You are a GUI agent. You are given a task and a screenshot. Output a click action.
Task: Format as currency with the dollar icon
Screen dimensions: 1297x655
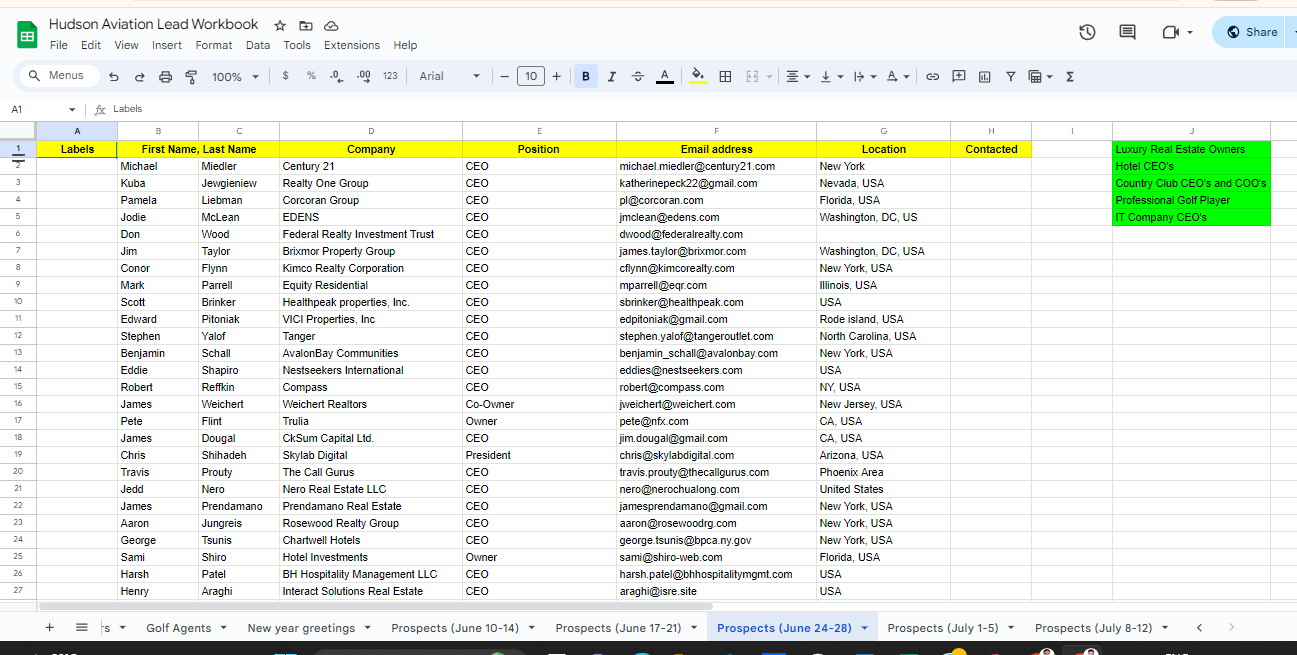tap(285, 76)
